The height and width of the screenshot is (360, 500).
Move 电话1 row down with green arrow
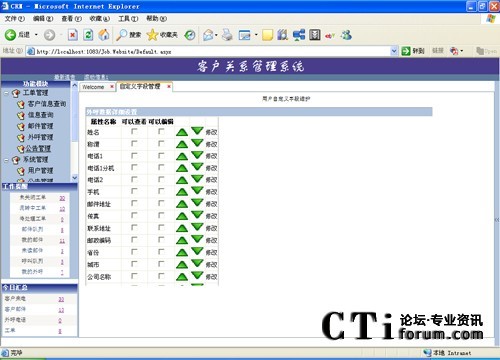(197, 155)
